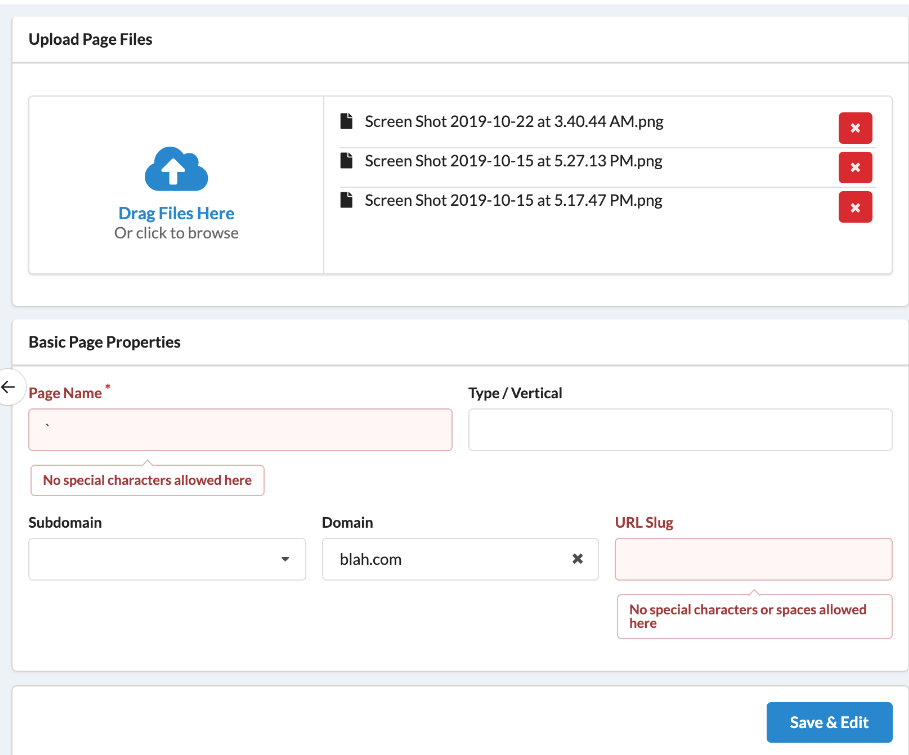Select Screen Shot 2019-10-15 at 5.27.13 PM.png
This screenshot has height=755, width=909.
(x=513, y=161)
